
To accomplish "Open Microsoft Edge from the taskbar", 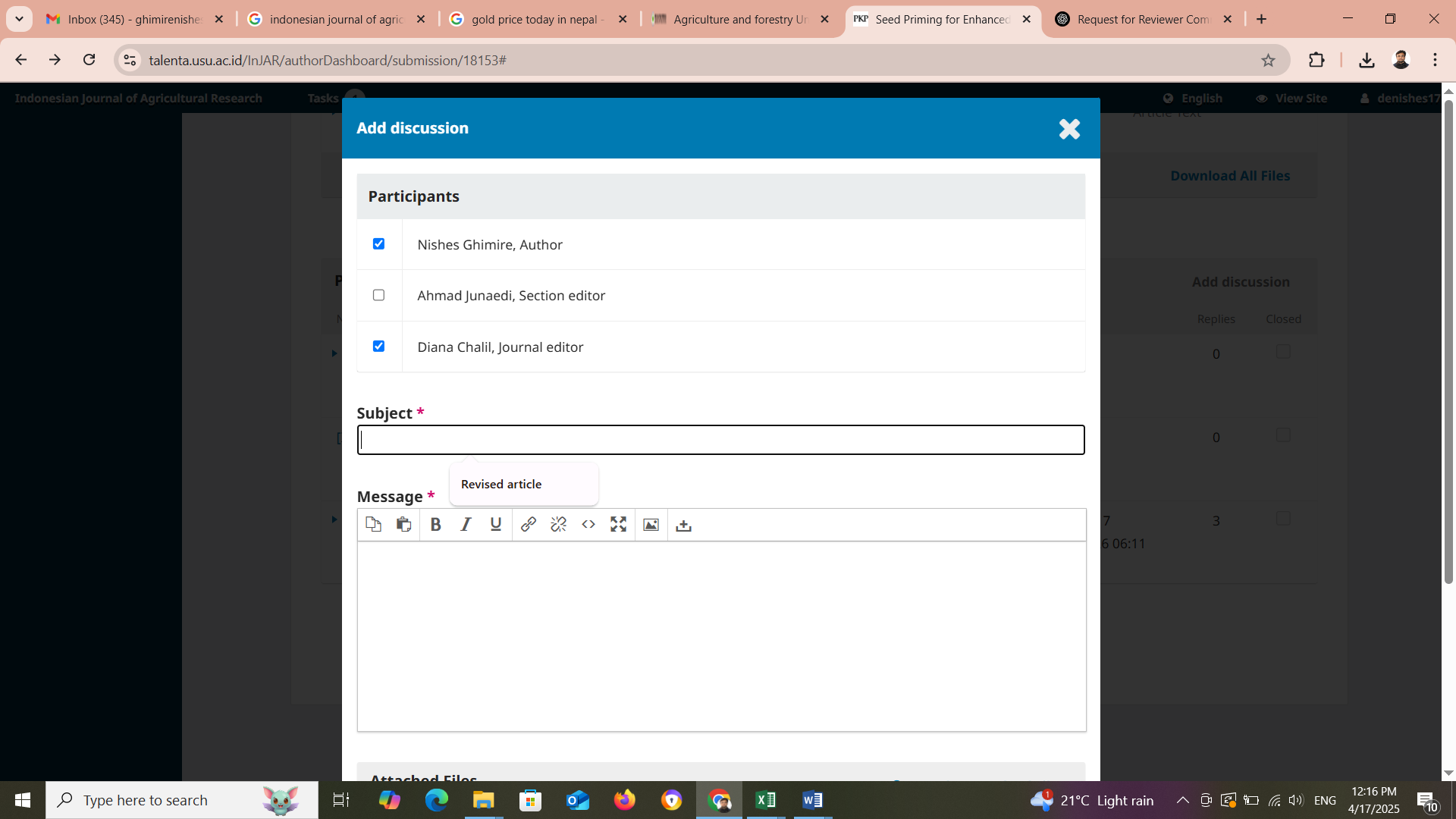I will pos(436,800).
